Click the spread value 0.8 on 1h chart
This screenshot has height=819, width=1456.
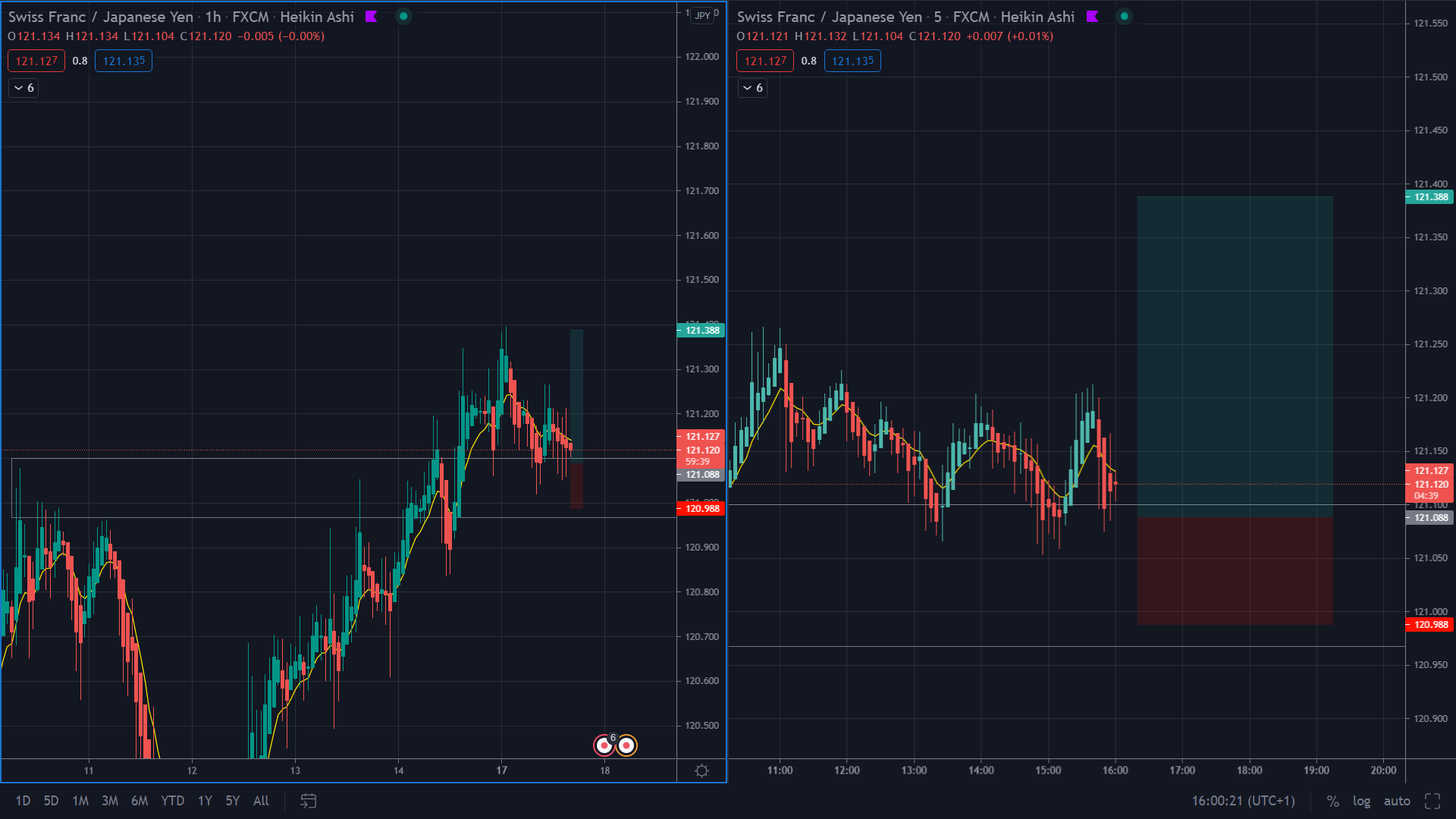[80, 61]
